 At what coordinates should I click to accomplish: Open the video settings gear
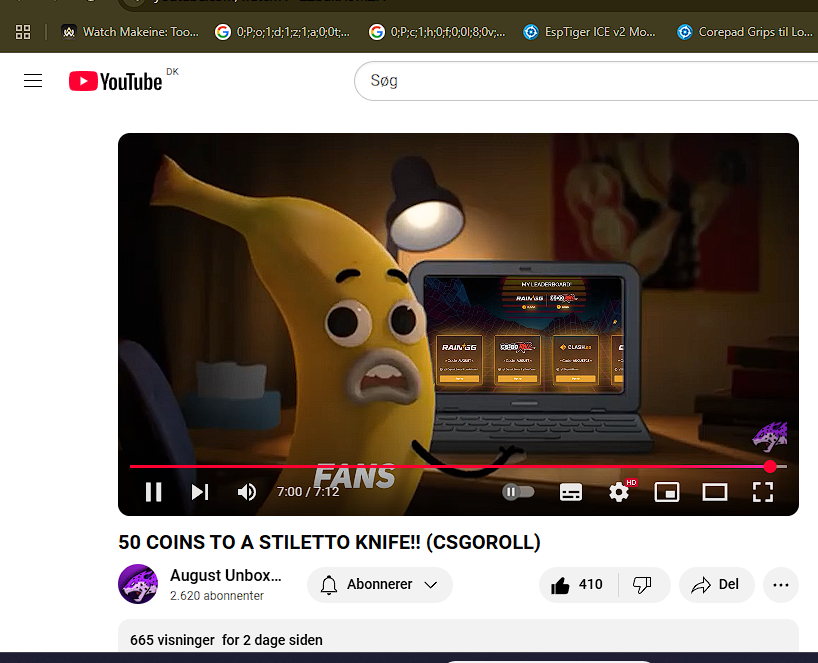[619, 491]
